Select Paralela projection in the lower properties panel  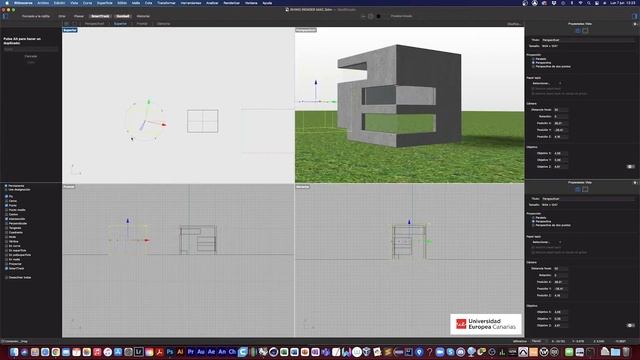coord(533,218)
